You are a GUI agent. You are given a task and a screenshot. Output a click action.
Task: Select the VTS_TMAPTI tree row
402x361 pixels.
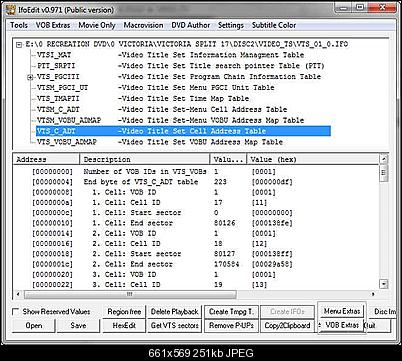tap(143, 99)
